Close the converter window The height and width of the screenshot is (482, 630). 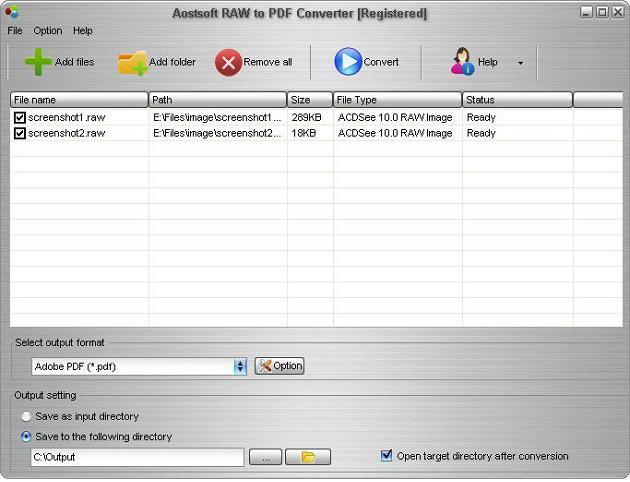click(x=618, y=12)
